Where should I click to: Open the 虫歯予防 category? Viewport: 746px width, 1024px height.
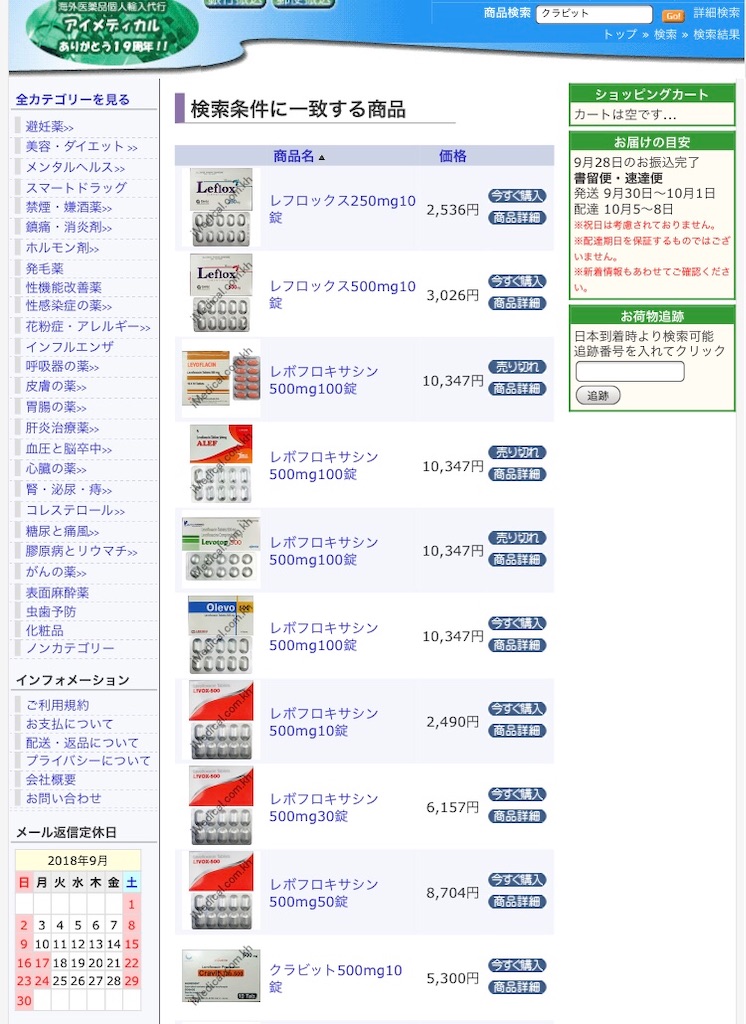(x=50, y=612)
